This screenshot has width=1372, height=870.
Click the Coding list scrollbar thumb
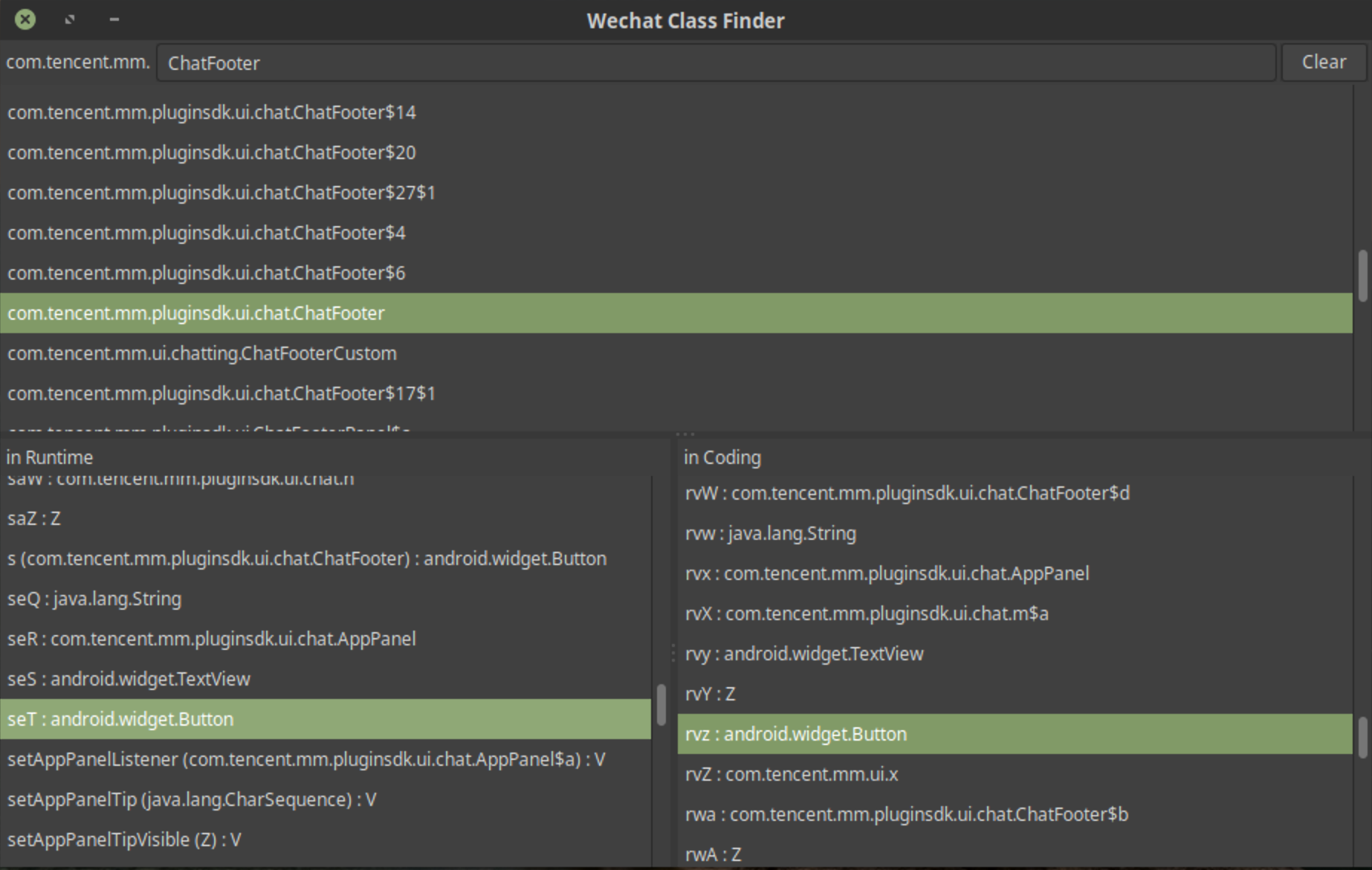point(1362,737)
